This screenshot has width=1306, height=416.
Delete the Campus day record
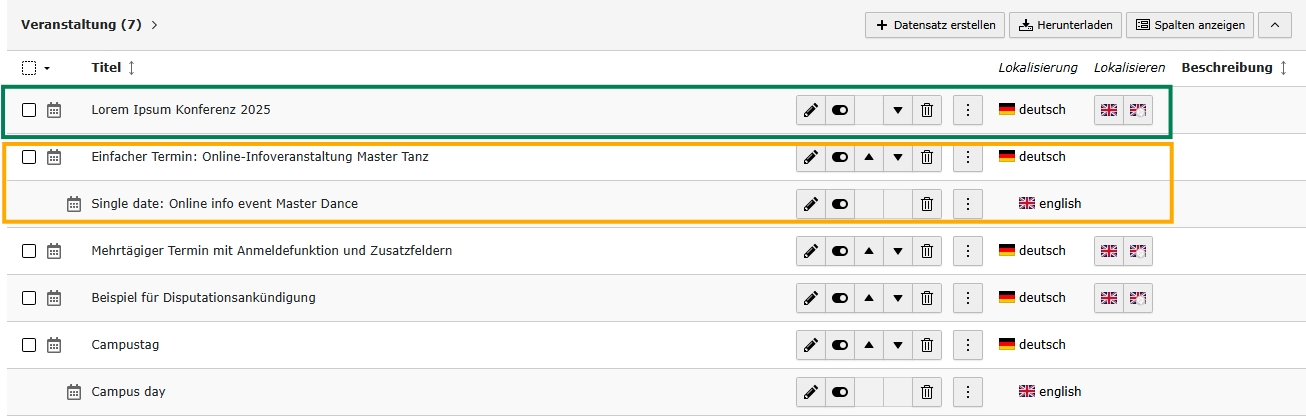click(927, 392)
